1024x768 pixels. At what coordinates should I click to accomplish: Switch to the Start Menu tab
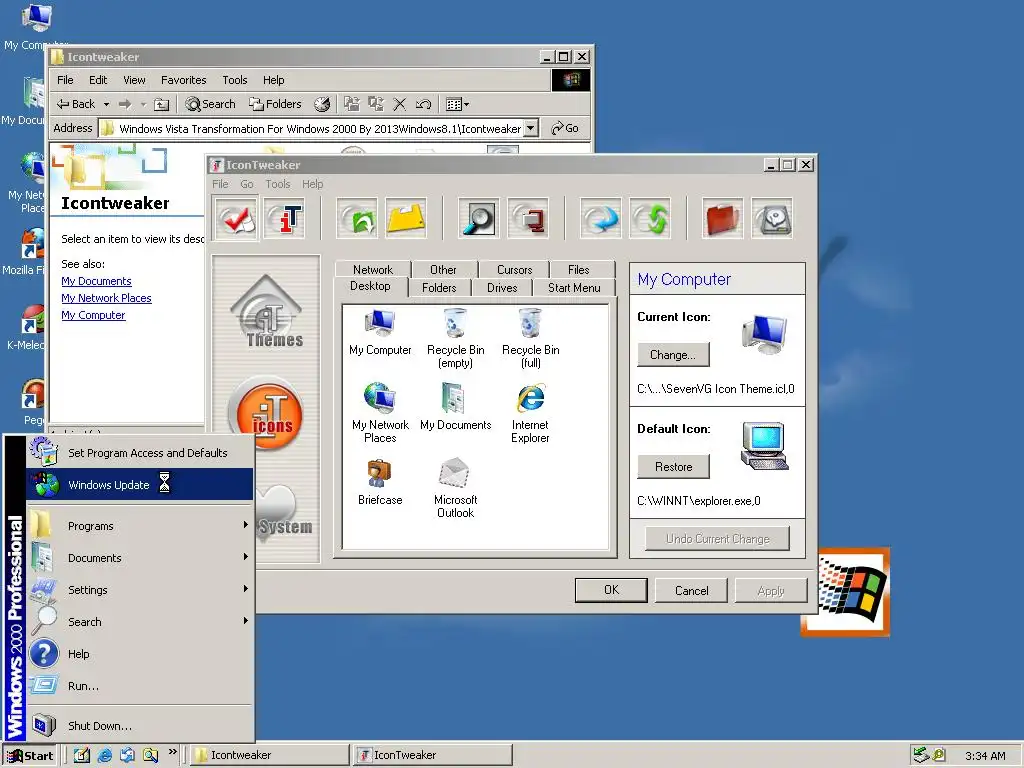(x=574, y=287)
